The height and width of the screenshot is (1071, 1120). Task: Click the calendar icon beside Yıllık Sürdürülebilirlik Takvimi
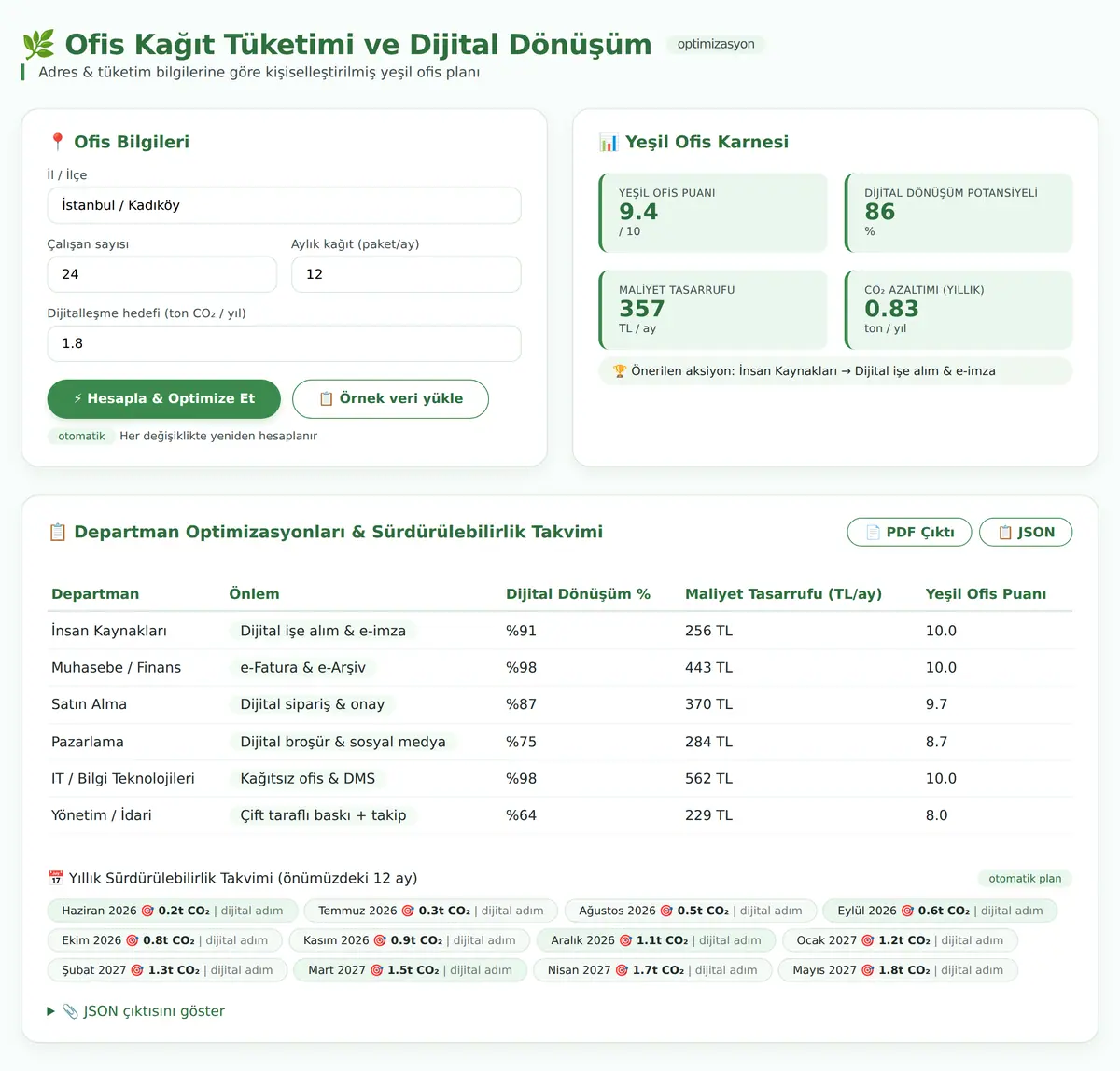click(56, 878)
